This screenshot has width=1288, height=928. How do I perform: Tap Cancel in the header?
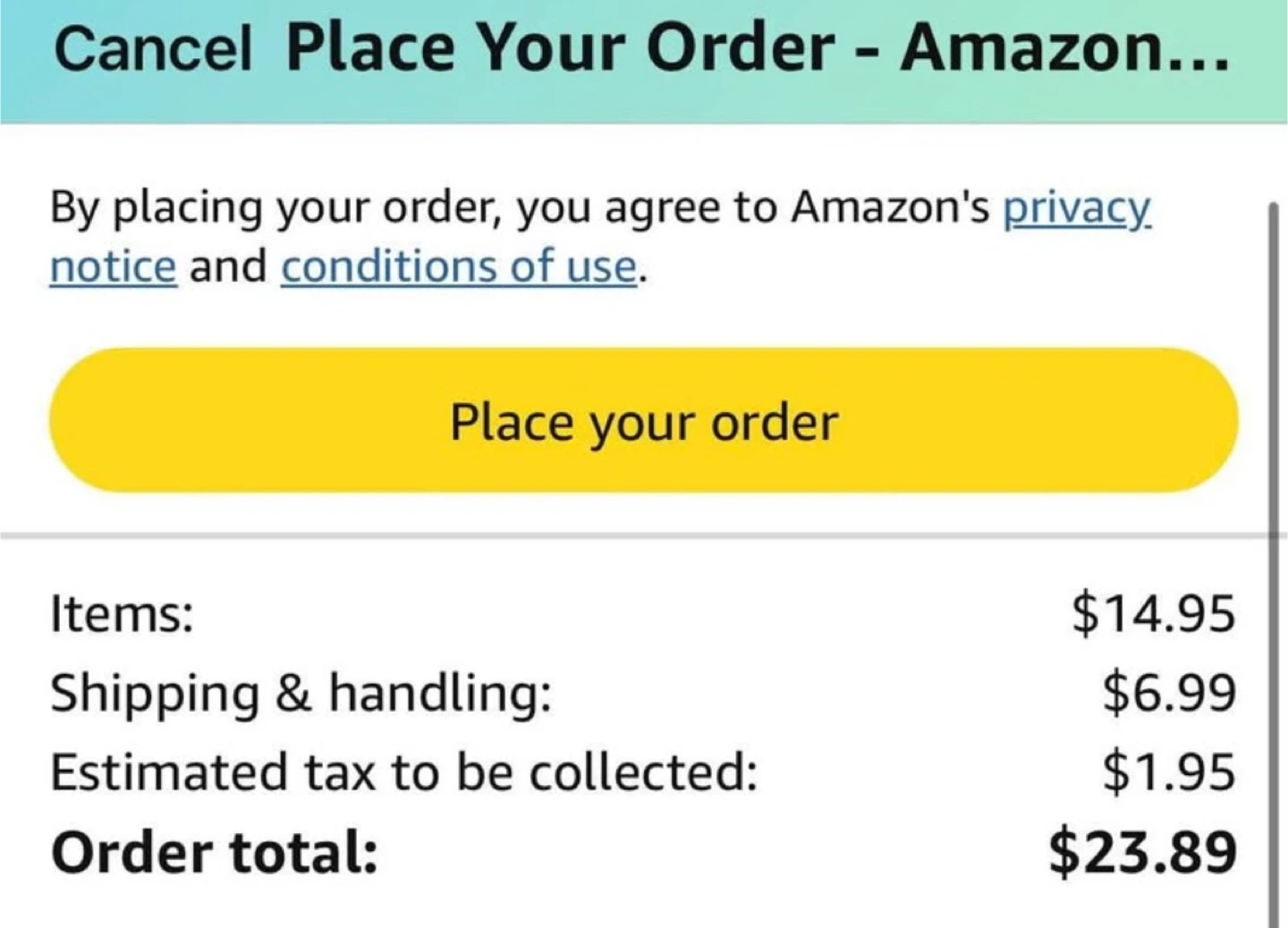tap(152, 48)
